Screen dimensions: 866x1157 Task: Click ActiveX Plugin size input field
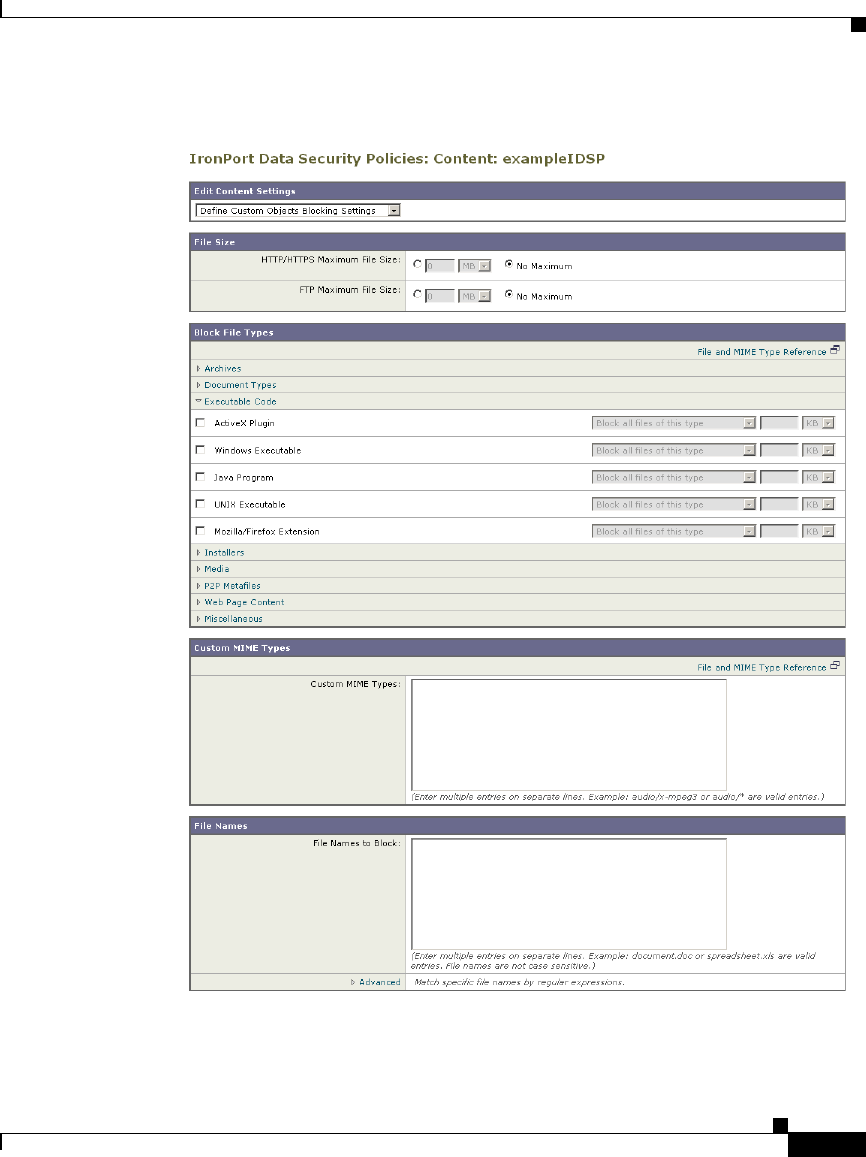coord(779,423)
